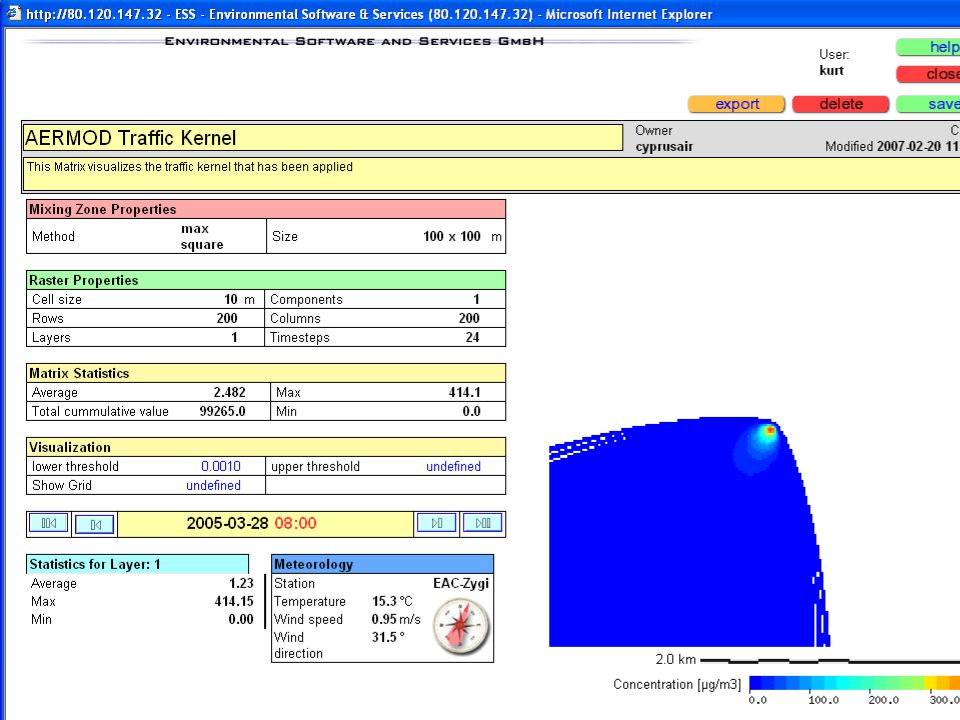Click the Cell size value 10

tap(231, 299)
